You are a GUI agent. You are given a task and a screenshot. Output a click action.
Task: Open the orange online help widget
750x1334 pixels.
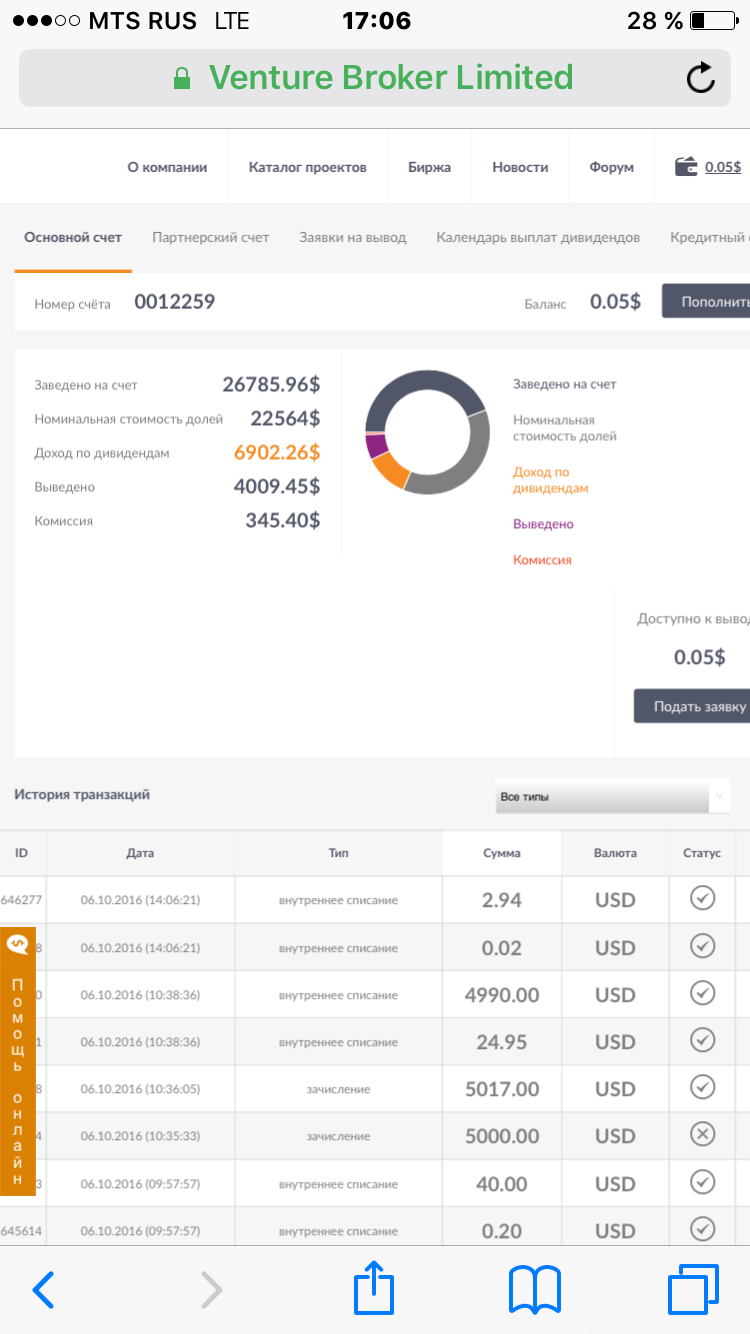coord(18,1061)
